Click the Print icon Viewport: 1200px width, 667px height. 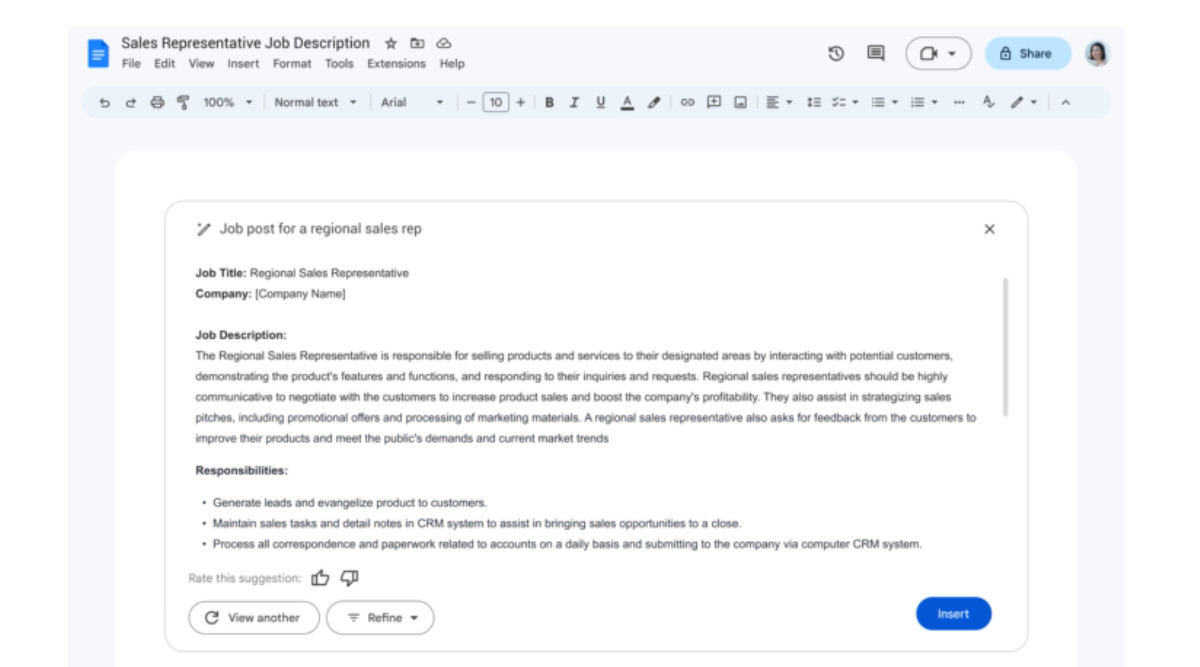pos(160,101)
